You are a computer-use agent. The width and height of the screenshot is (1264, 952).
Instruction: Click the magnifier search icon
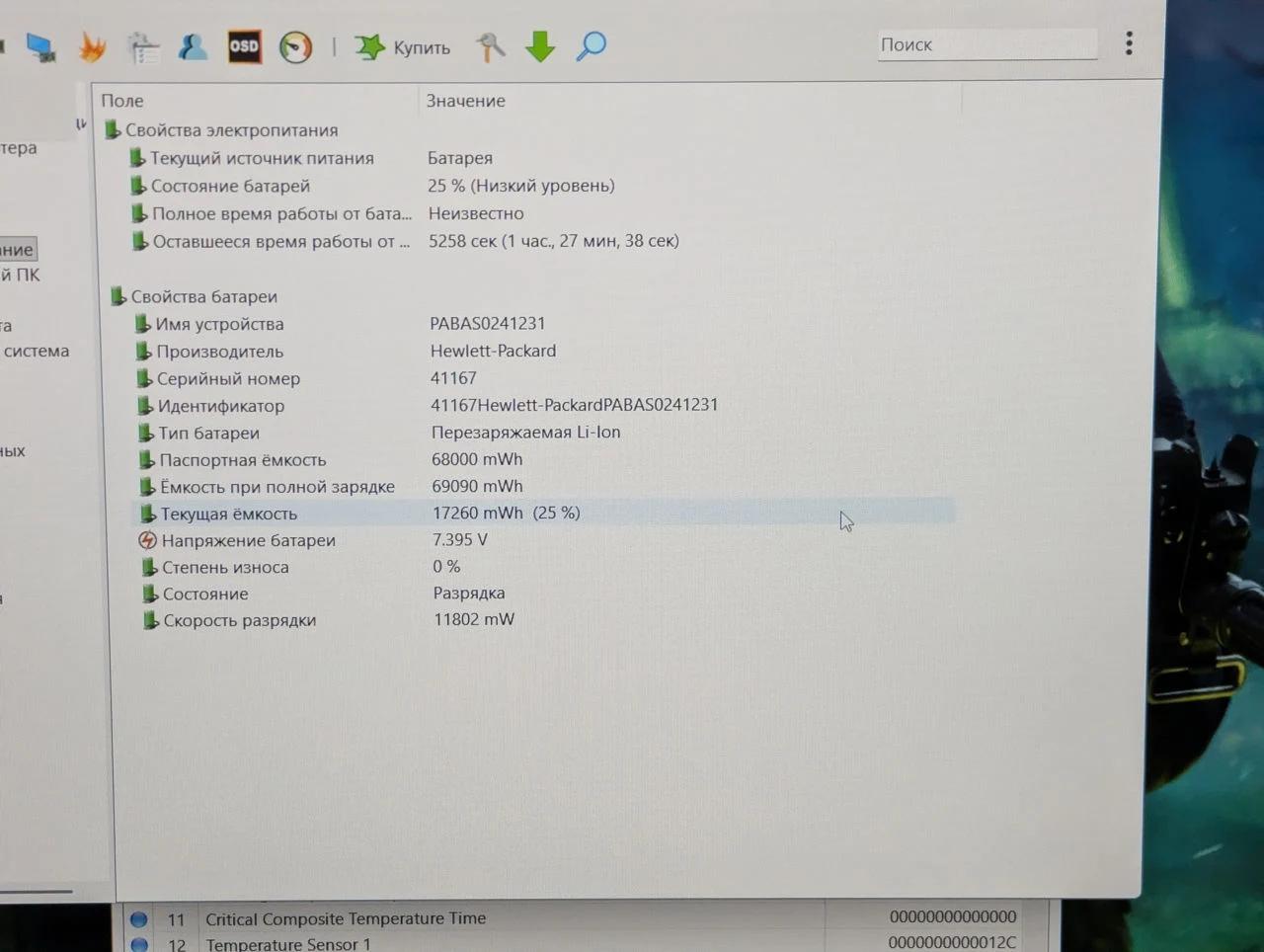[591, 45]
